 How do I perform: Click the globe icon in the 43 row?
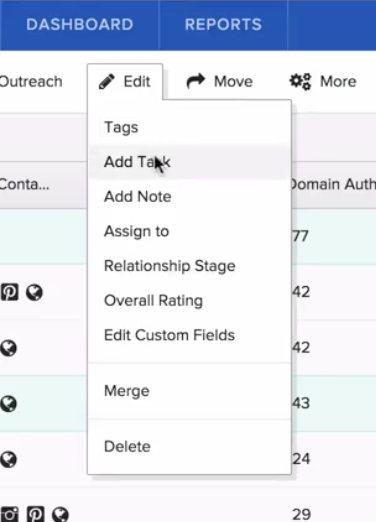point(8,404)
